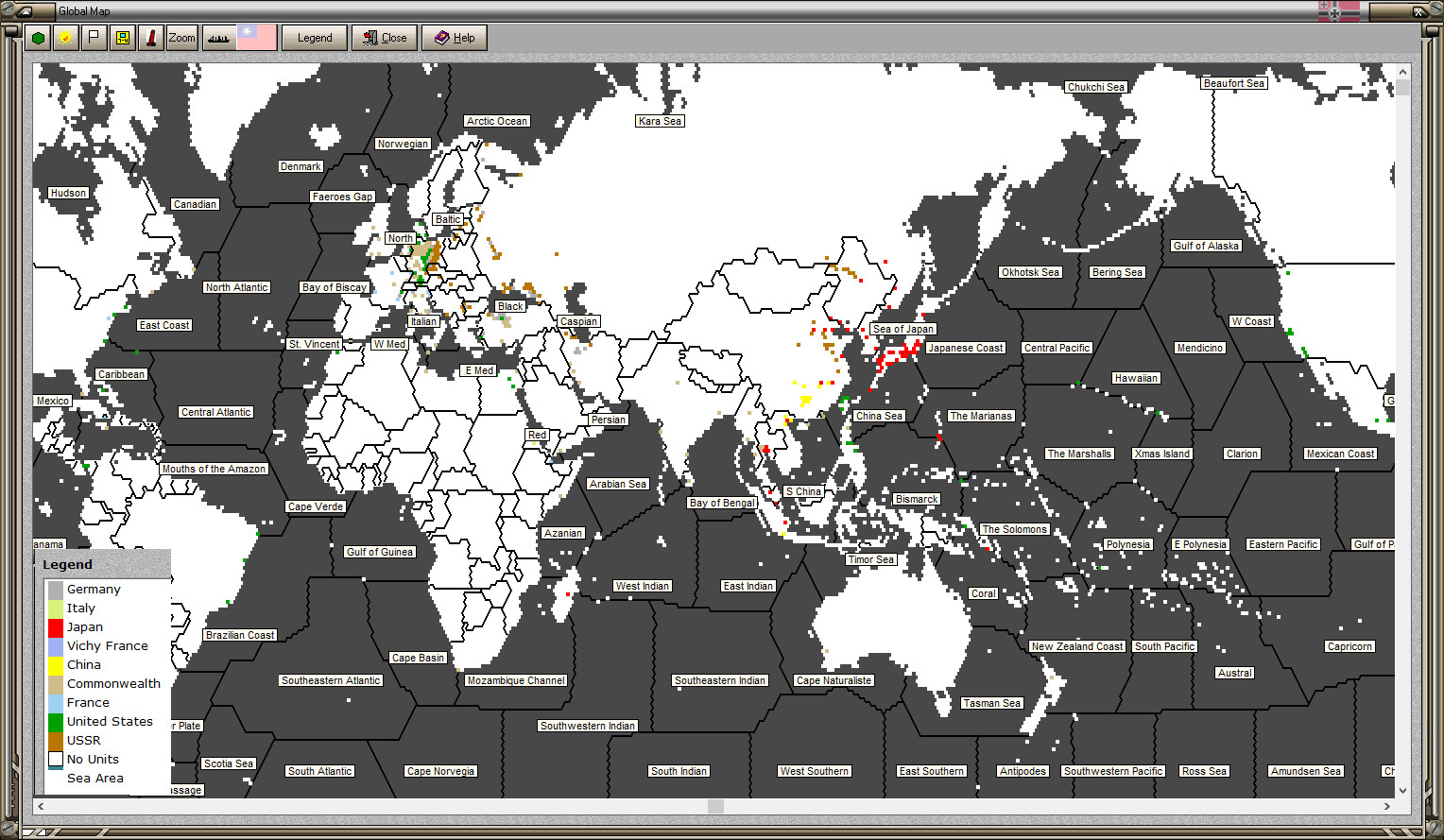Screen dimensions: 1444x840
Task: Click the USSR brown legend swatch
Action: pyautogui.click(x=56, y=740)
